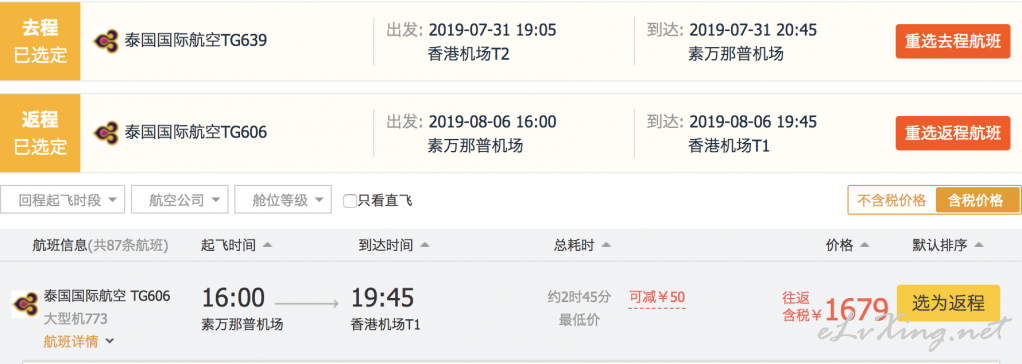Open 回程起飞时段 dropdown

point(63,200)
